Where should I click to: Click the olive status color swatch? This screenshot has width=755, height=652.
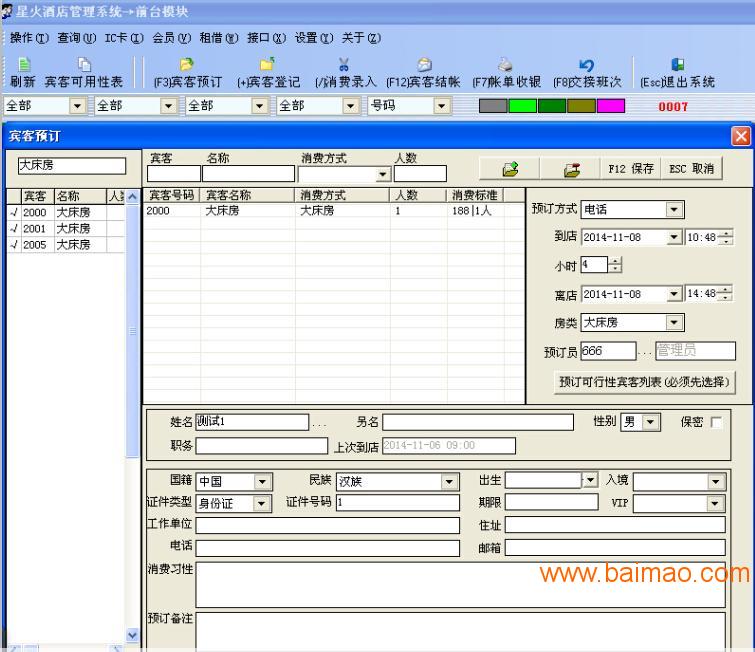click(581, 106)
